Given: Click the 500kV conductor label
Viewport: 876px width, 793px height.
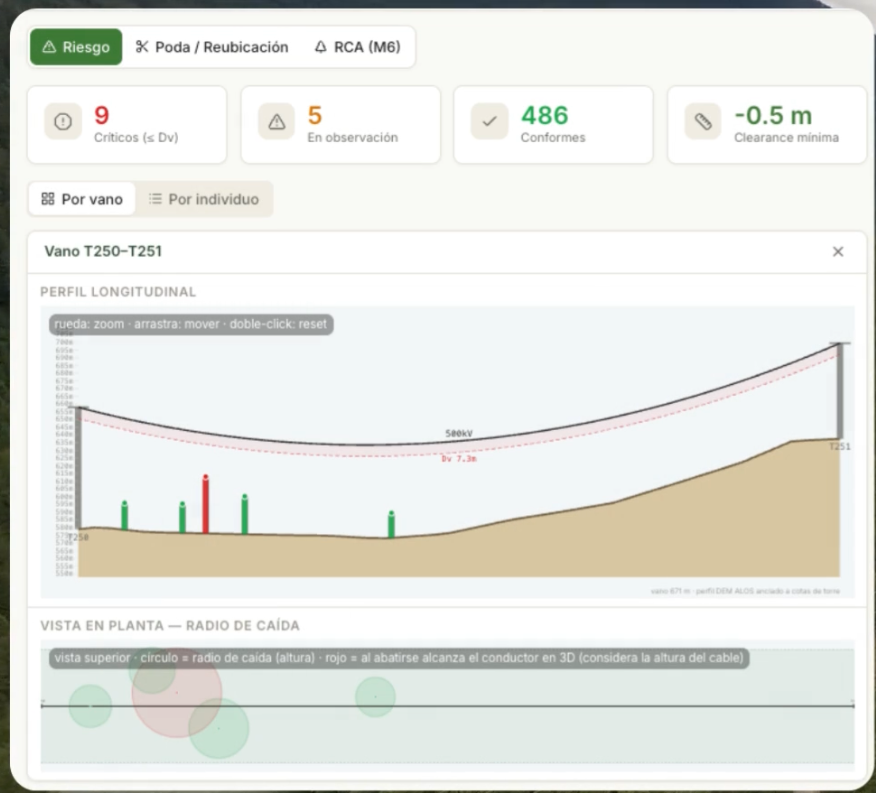Looking at the screenshot, I should [x=459, y=433].
